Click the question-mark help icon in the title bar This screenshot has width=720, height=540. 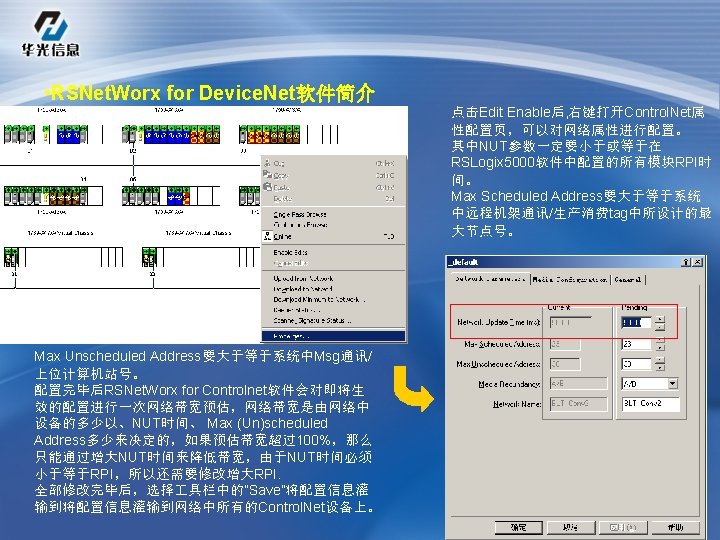(686, 262)
